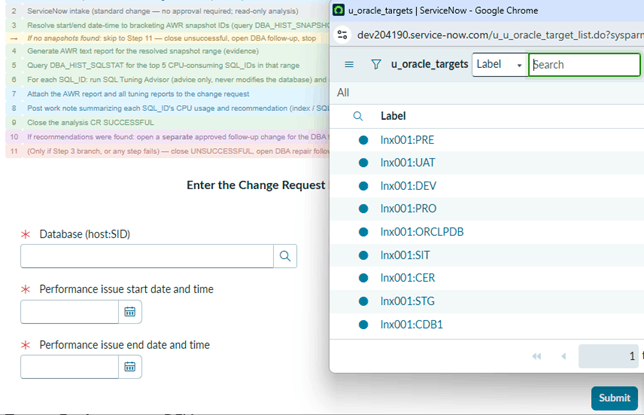Select the lnx001:SIT target link
Image resolution: width=644 pixels, height=415 pixels.
click(x=405, y=256)
